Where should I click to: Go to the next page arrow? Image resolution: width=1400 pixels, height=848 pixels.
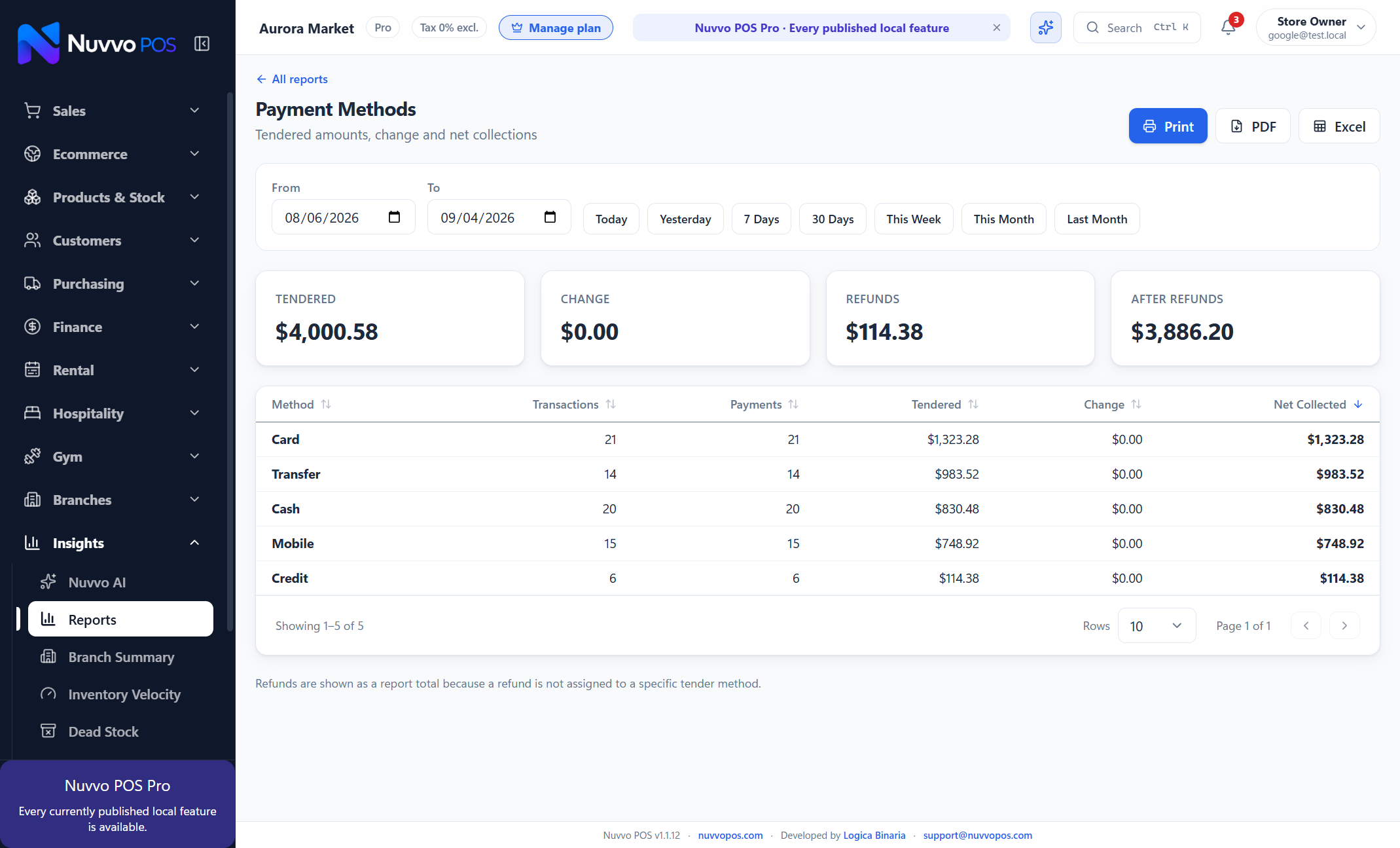point(1344,626)
